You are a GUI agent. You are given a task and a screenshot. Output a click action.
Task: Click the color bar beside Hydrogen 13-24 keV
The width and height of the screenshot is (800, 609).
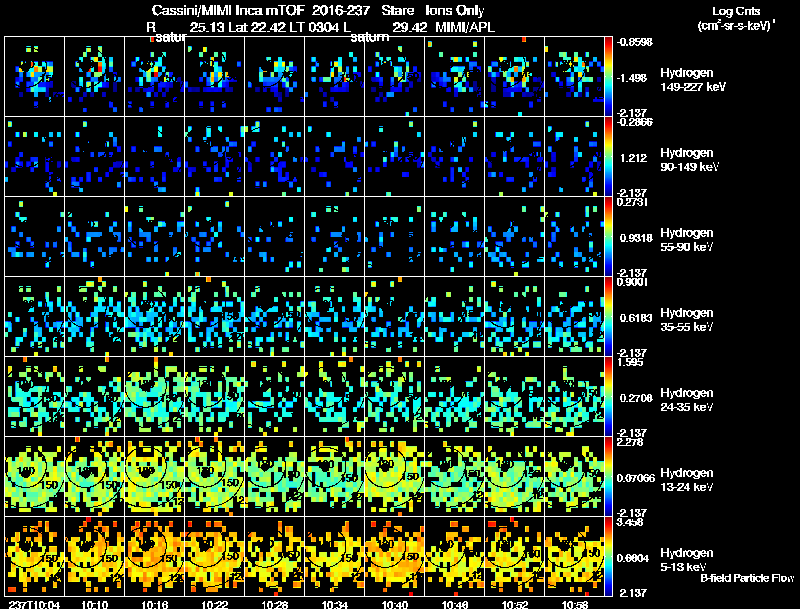coord(608,476)
